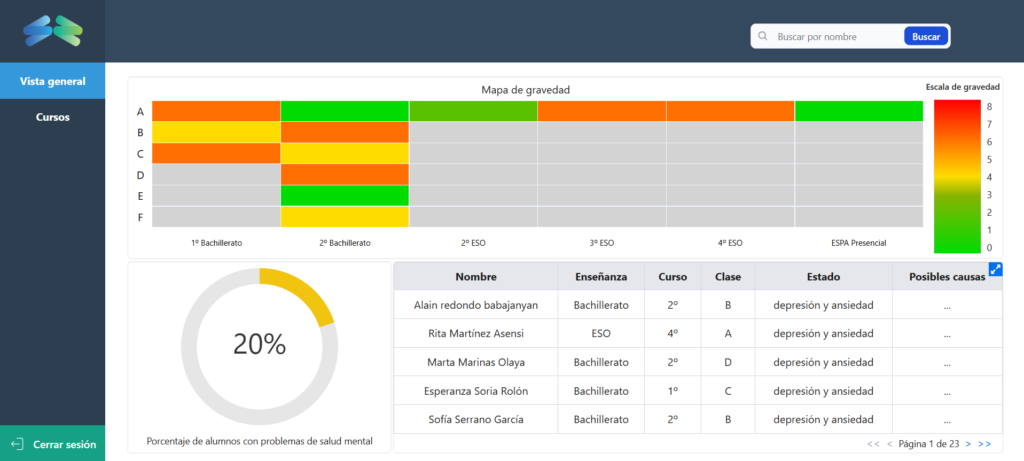Click 2º Bachillerato axis label
Image resolution: width=1024 pixels, height=461 pixels.
click(345, 243)
